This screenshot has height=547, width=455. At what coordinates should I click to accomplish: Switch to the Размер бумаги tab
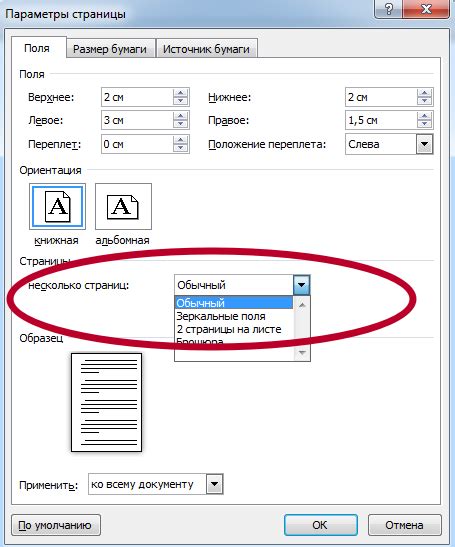(110, 49)
